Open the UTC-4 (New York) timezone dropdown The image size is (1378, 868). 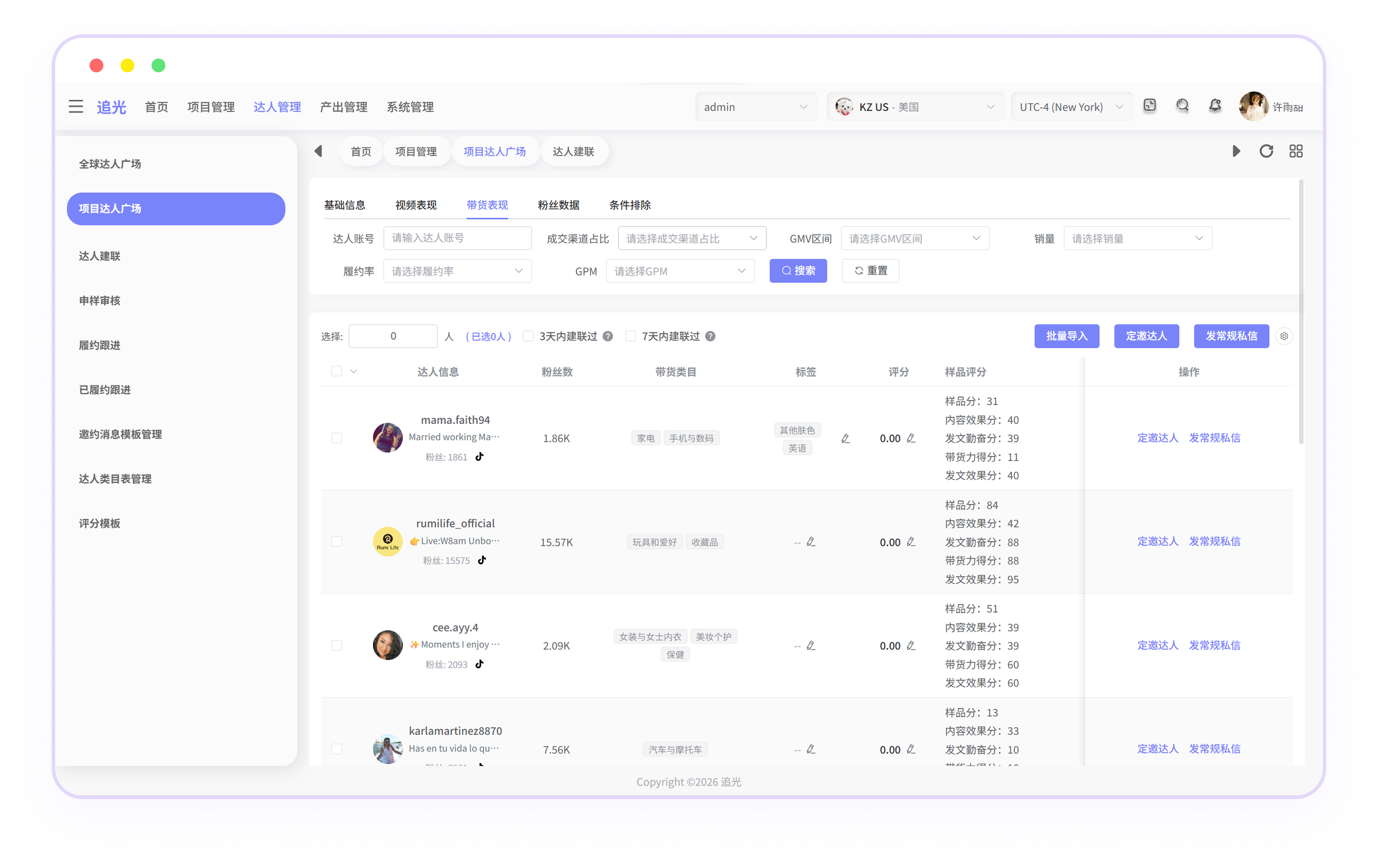1071,107
